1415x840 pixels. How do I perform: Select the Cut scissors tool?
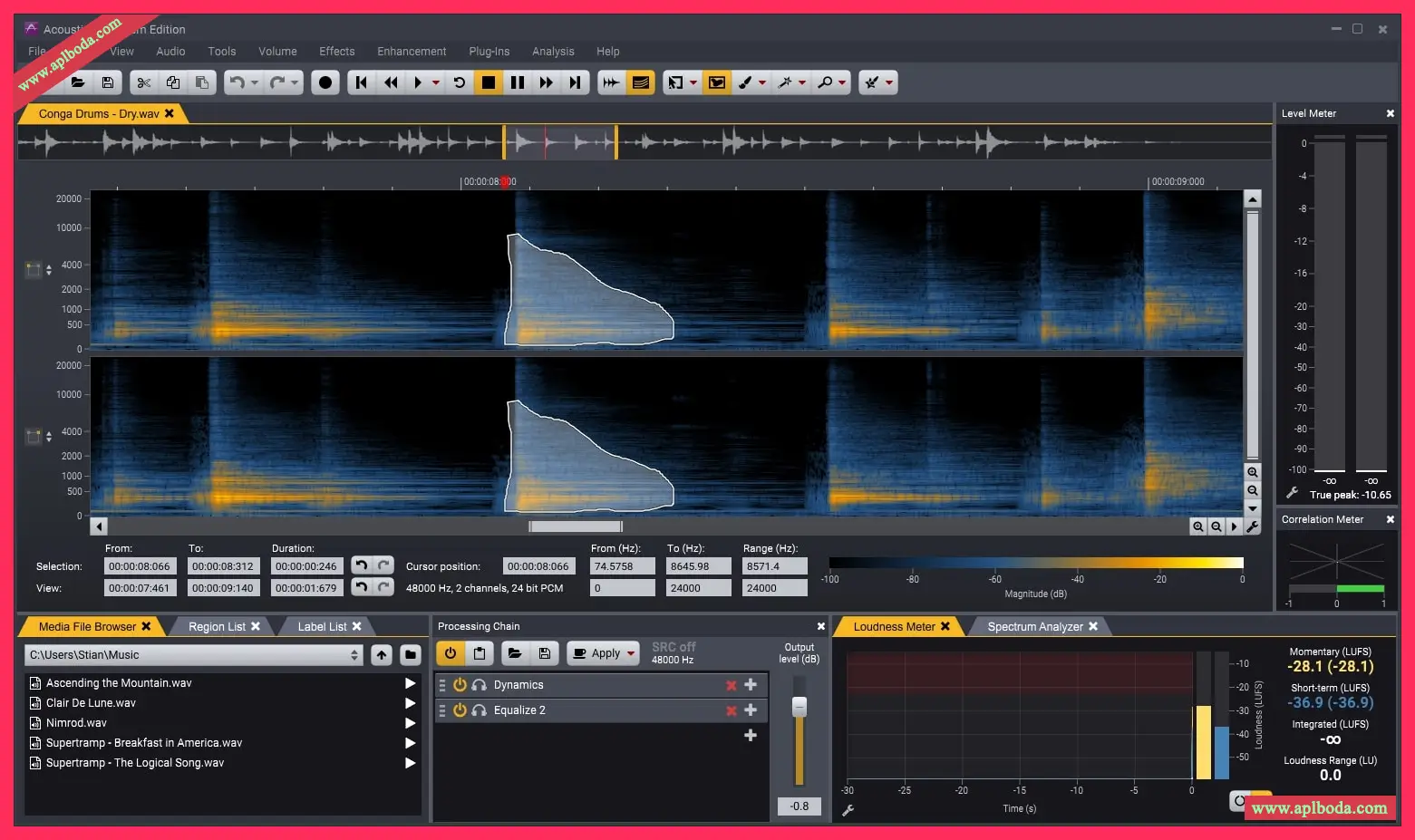(x=143, y=82)
